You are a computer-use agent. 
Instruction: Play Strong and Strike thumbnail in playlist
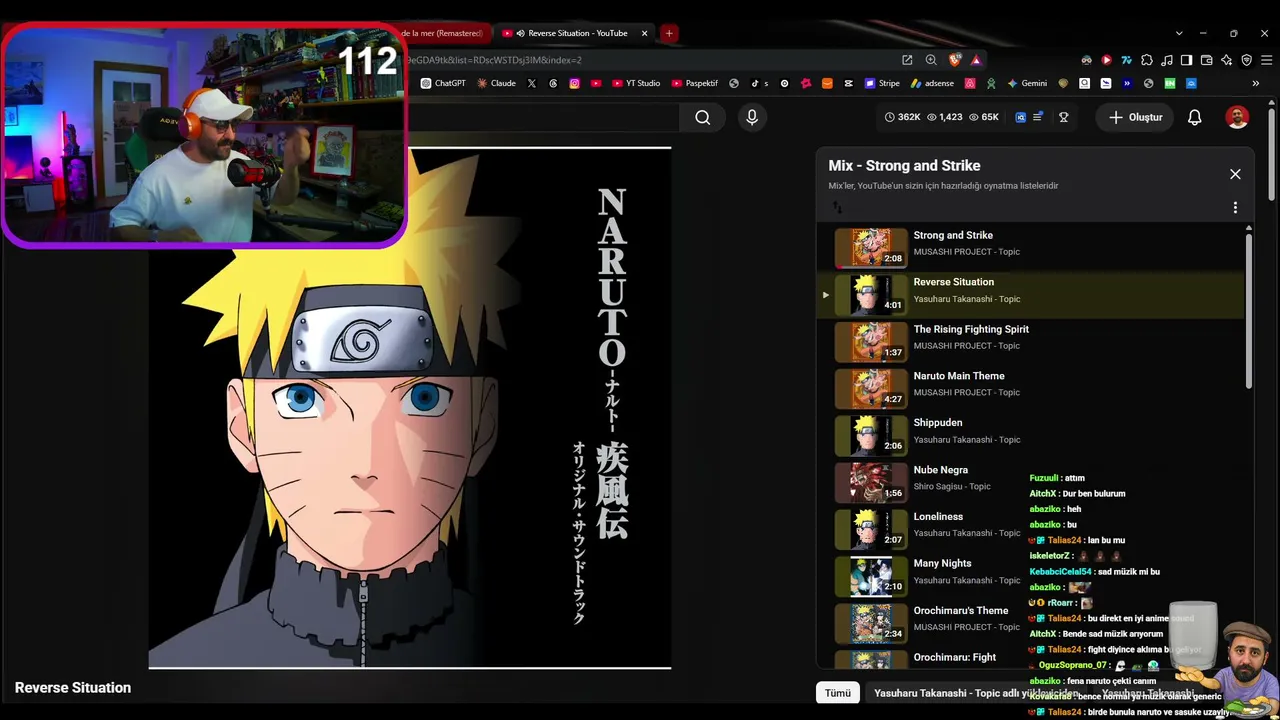(871, 248)
